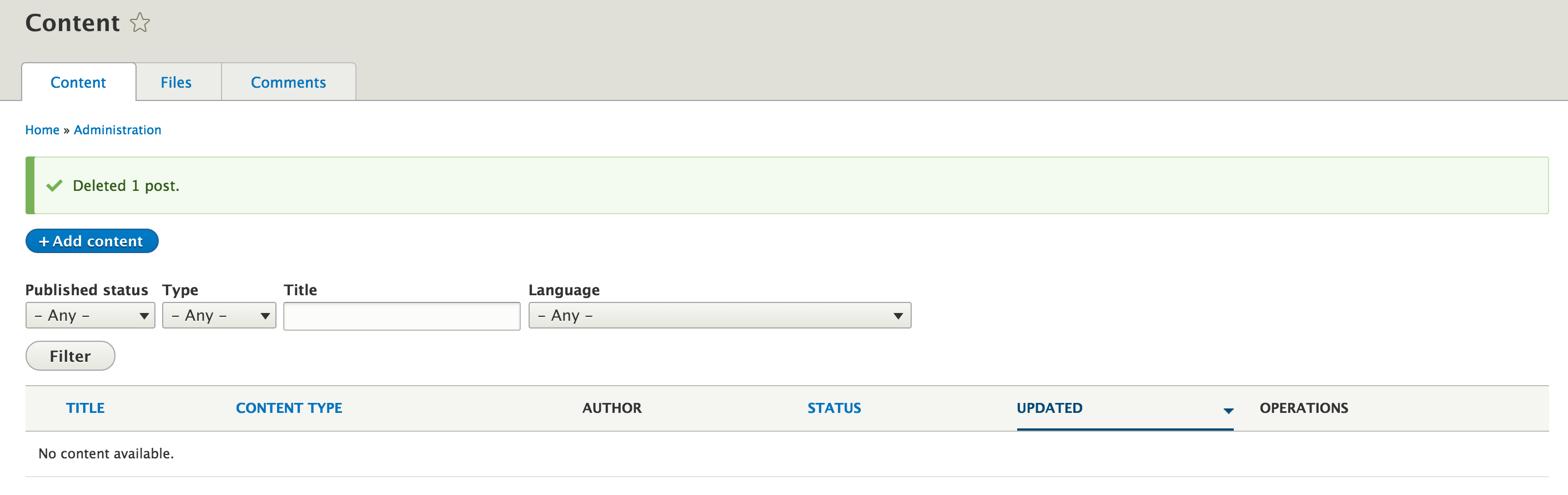Switch to the Comments tab
Image resolution: width=1568 pixels, height=495 pixels.
click(288, 82)
